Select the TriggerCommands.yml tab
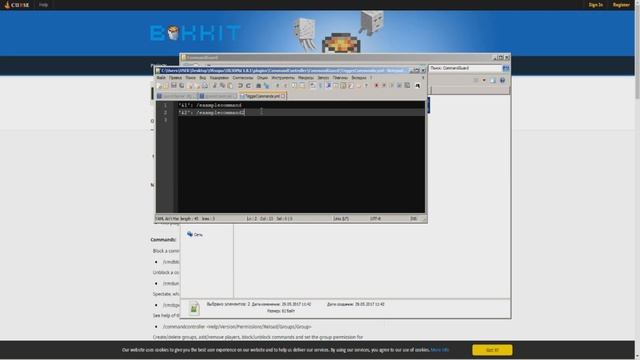 (263, 96)
